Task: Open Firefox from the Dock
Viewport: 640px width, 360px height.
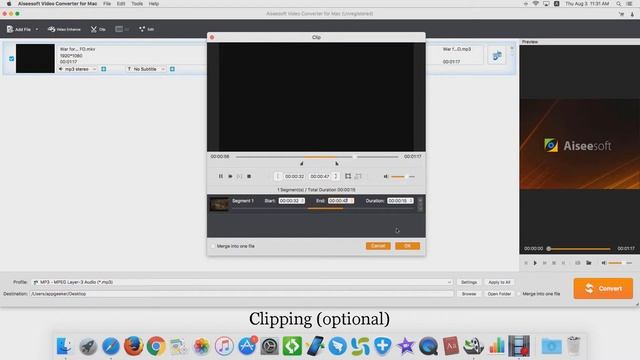Action: pyautogui.click(x=133, y=346)
